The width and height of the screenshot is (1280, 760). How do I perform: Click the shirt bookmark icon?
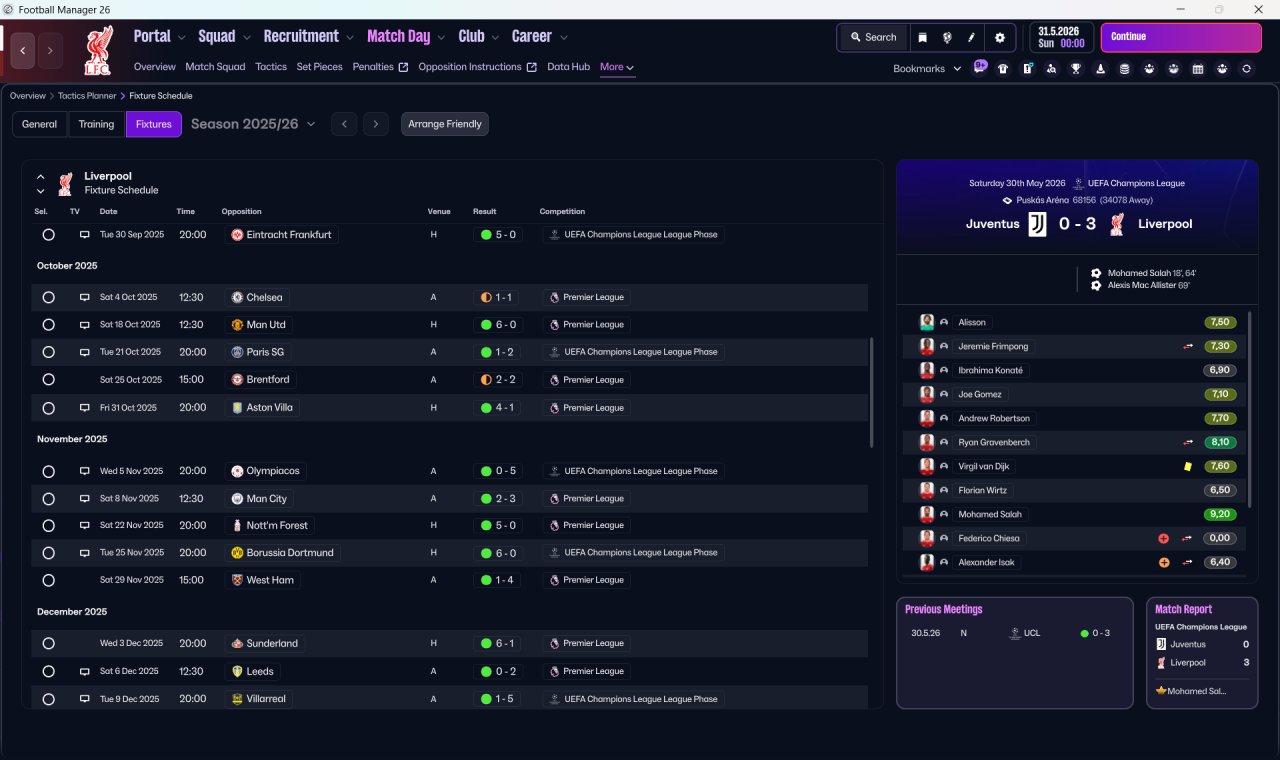point(1003,69)
